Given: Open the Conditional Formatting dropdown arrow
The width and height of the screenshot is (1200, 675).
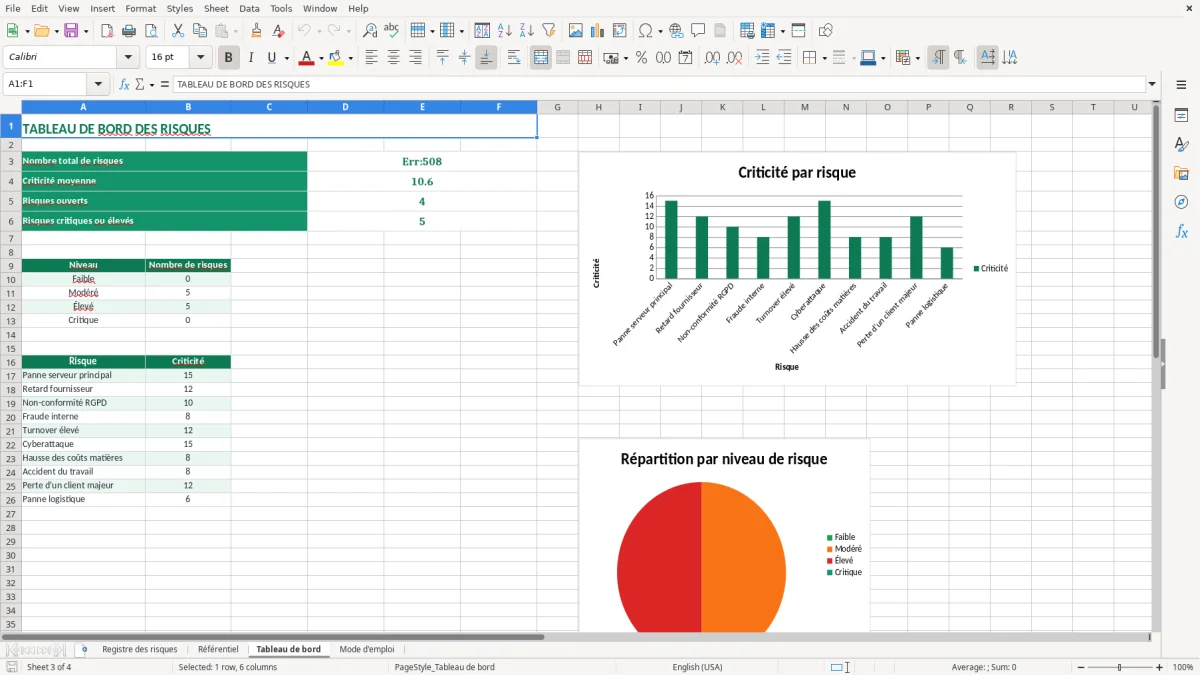Looking at the screenshot, I should tap(917, 58).
